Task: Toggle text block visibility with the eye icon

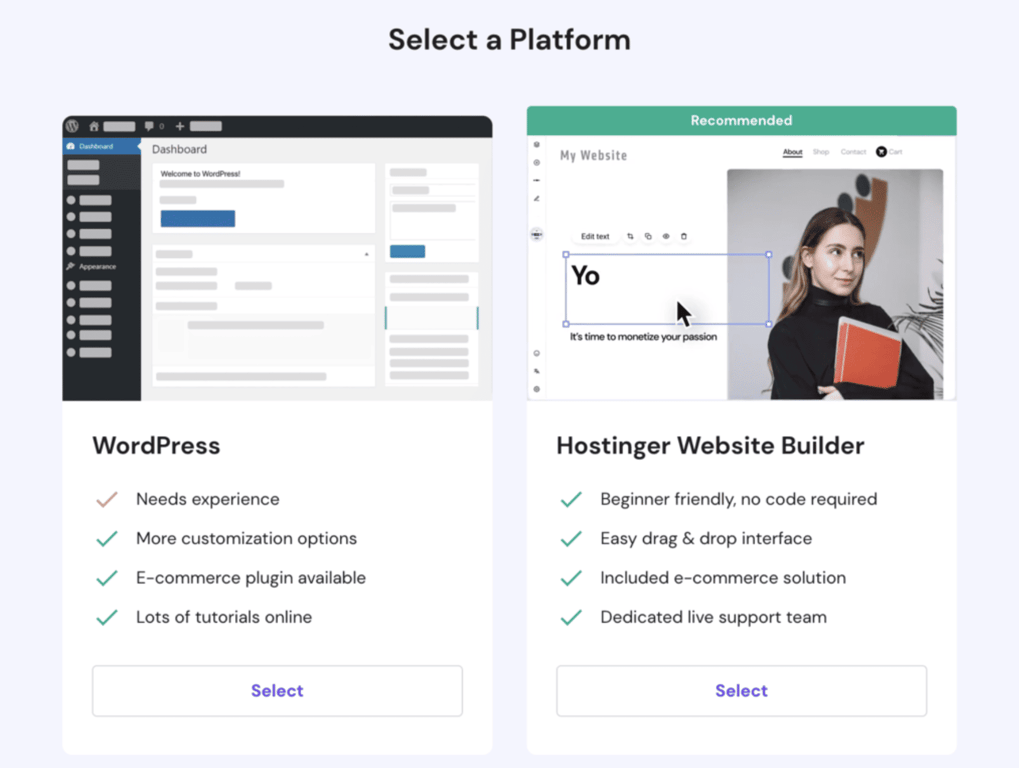Action: click(666, 236)
